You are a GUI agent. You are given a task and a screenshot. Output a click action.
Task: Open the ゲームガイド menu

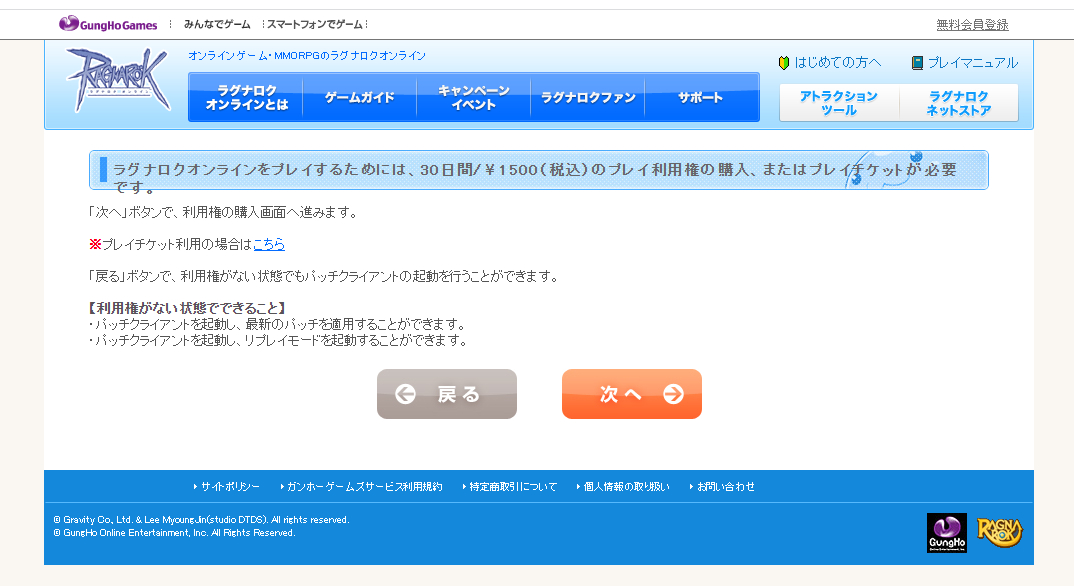coord(360,97)
